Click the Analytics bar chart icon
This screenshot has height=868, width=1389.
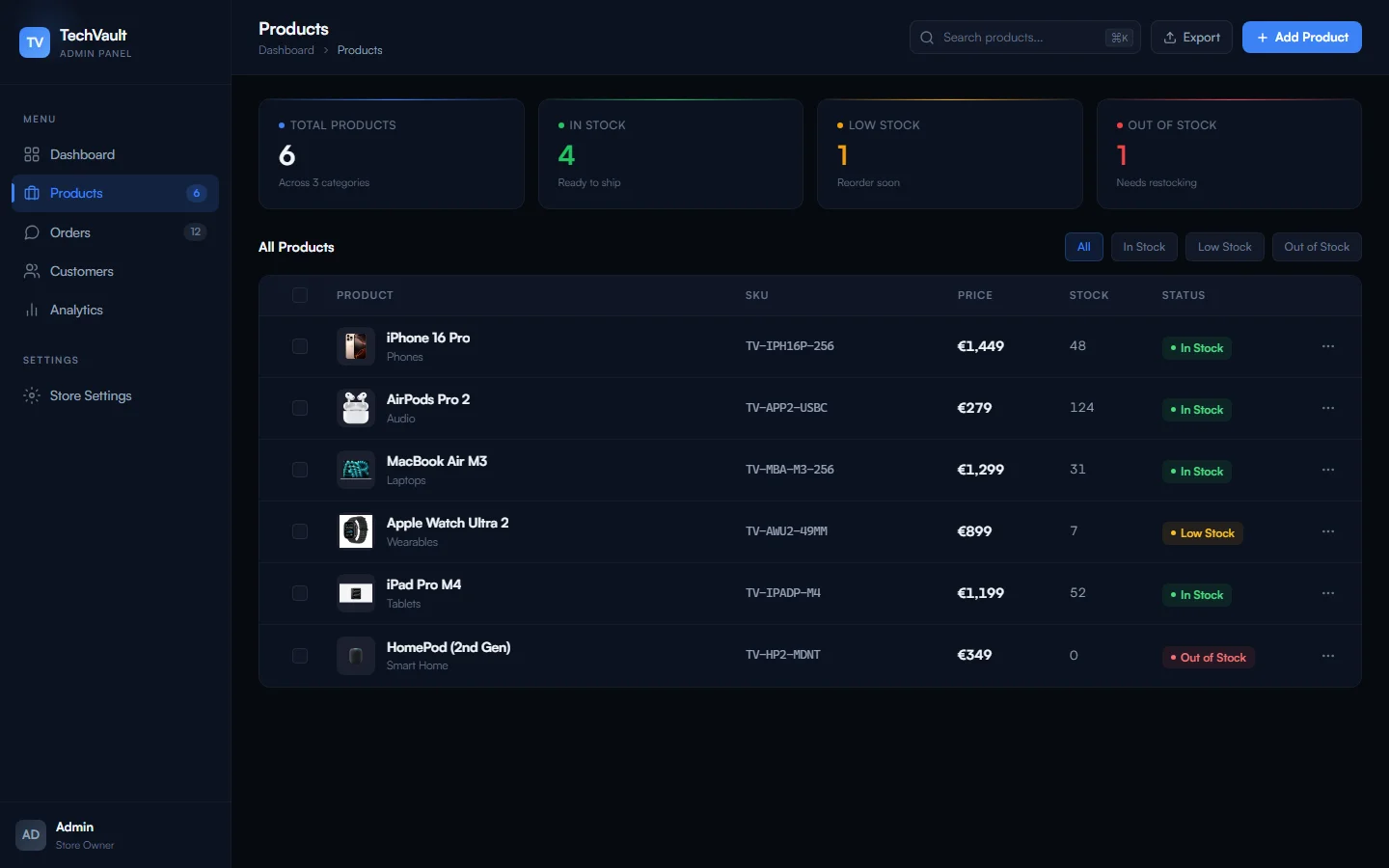(x=32, y=310)
